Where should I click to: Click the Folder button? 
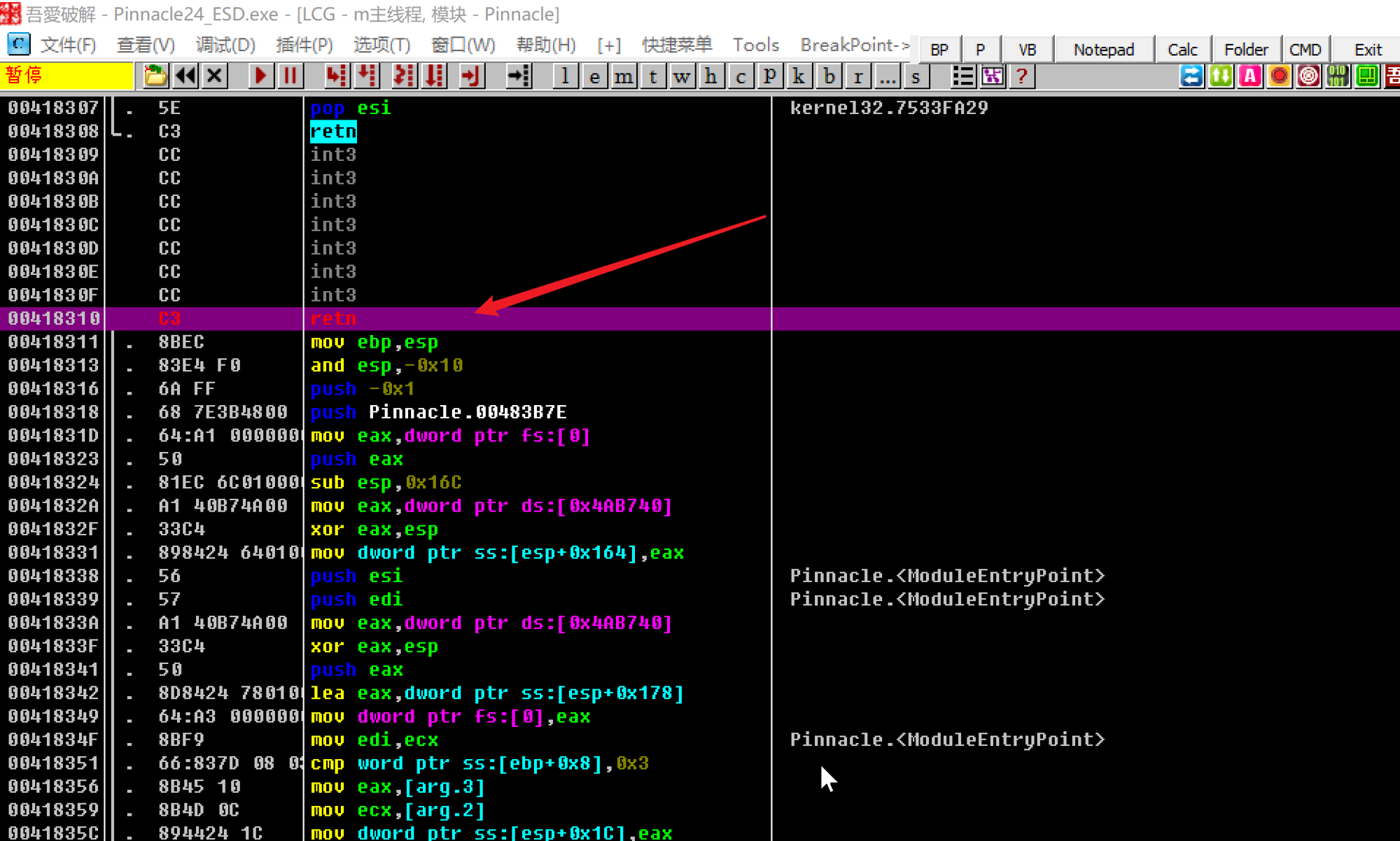click(x=1246, y=50)
